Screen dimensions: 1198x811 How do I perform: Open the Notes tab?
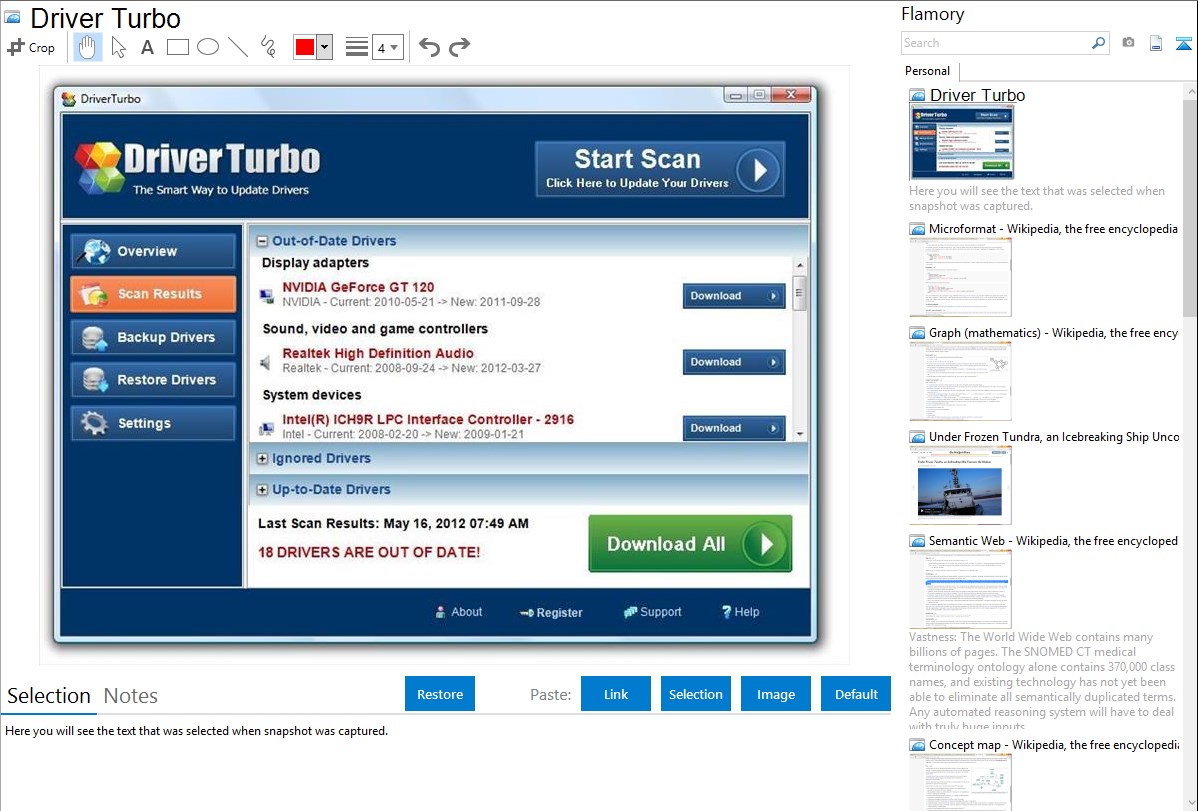131,696
